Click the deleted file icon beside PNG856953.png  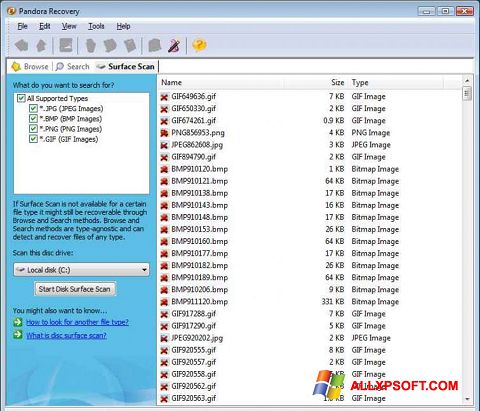coord(164,133)
